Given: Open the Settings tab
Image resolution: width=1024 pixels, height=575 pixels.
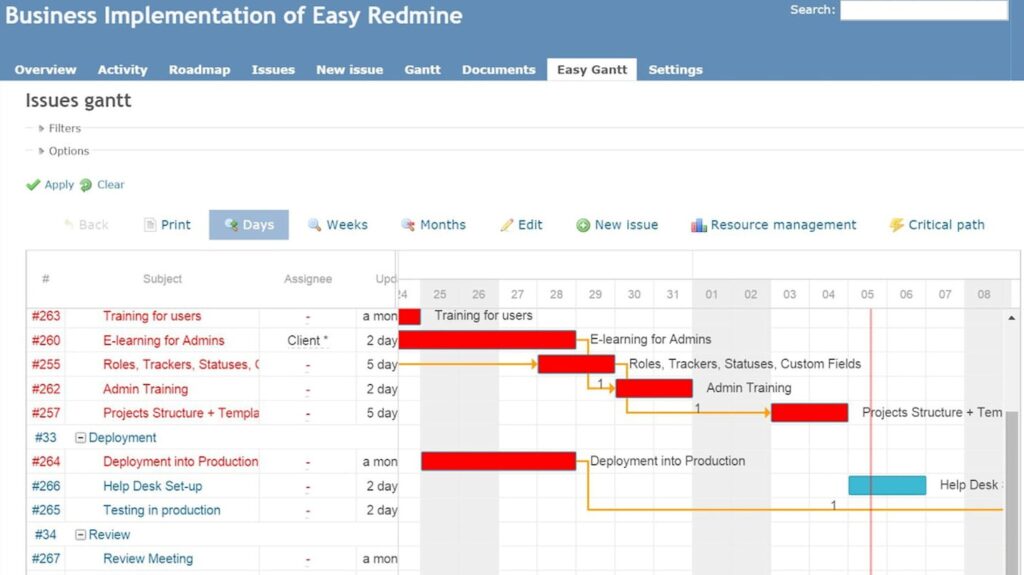Looking at the screenshot, I should pos(675,70).
